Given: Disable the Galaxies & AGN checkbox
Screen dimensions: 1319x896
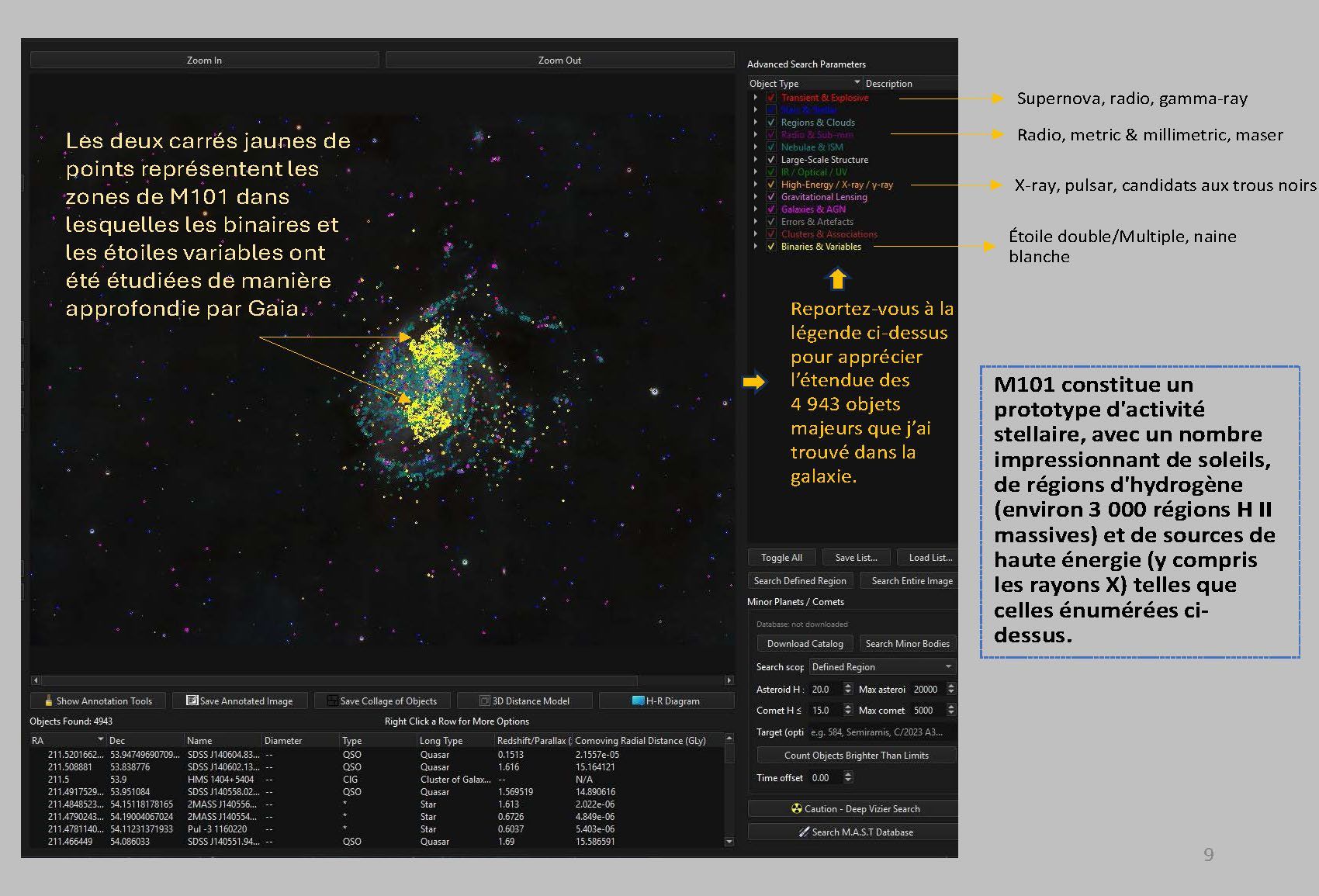Looking at the screenshot, I should [771, 209].
